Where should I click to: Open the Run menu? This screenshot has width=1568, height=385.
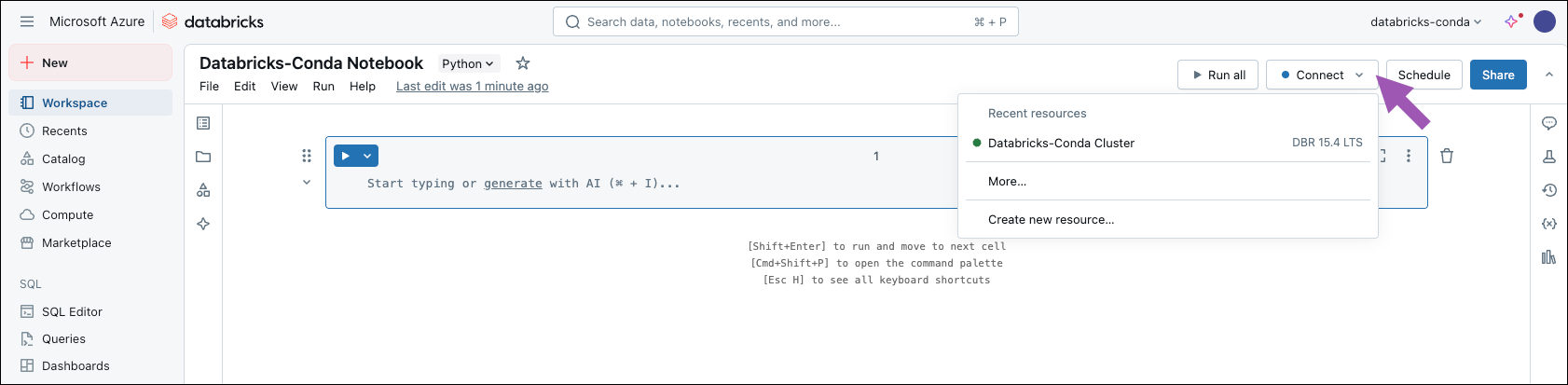(x=323, y=86)
